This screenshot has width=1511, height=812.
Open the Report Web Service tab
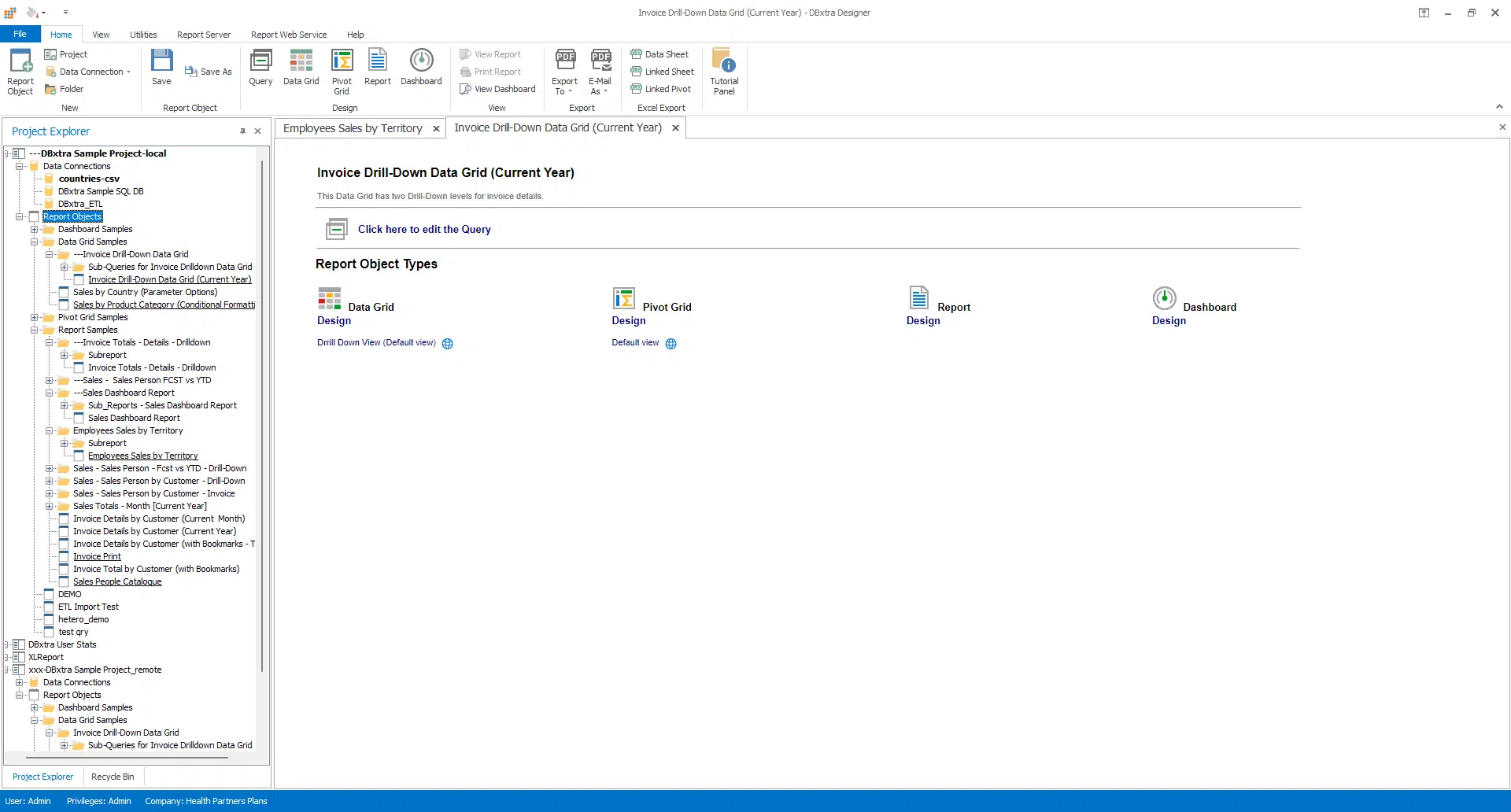tap(289, 35)
